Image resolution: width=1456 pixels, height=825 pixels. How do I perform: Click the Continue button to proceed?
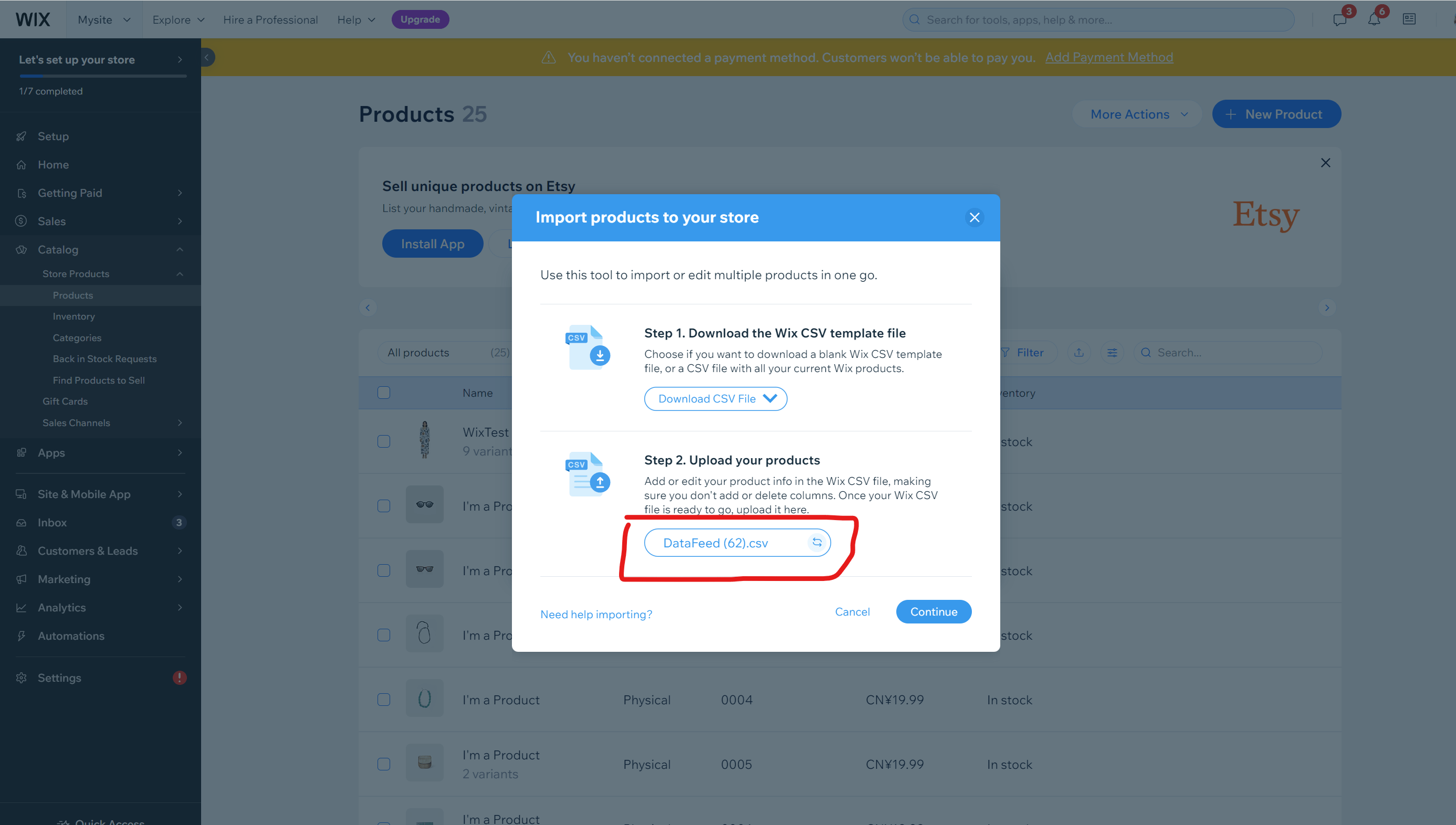(x=932, y=611)
